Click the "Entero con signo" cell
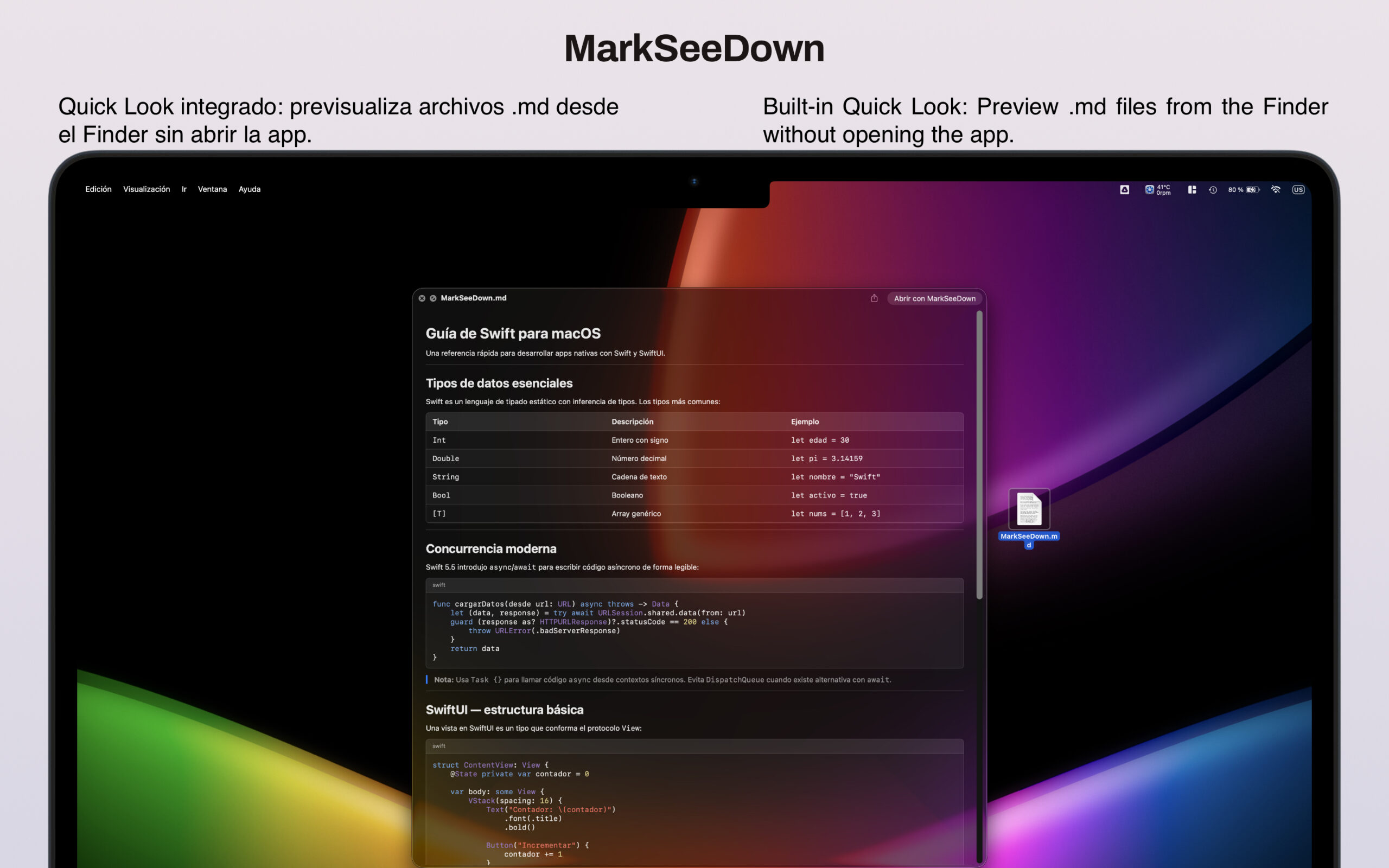The width and height of the screenshot is (1389, 868). (640, 440)
